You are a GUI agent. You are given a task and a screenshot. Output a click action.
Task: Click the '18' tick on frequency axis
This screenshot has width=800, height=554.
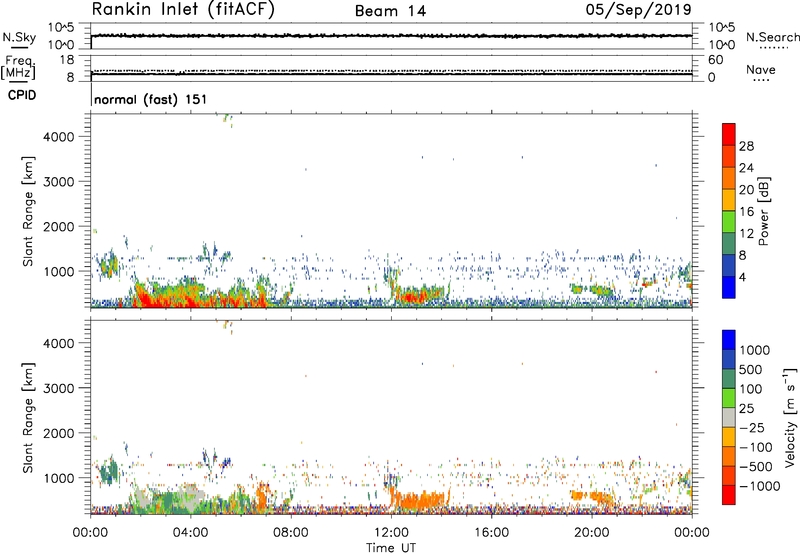pos(67,60)
